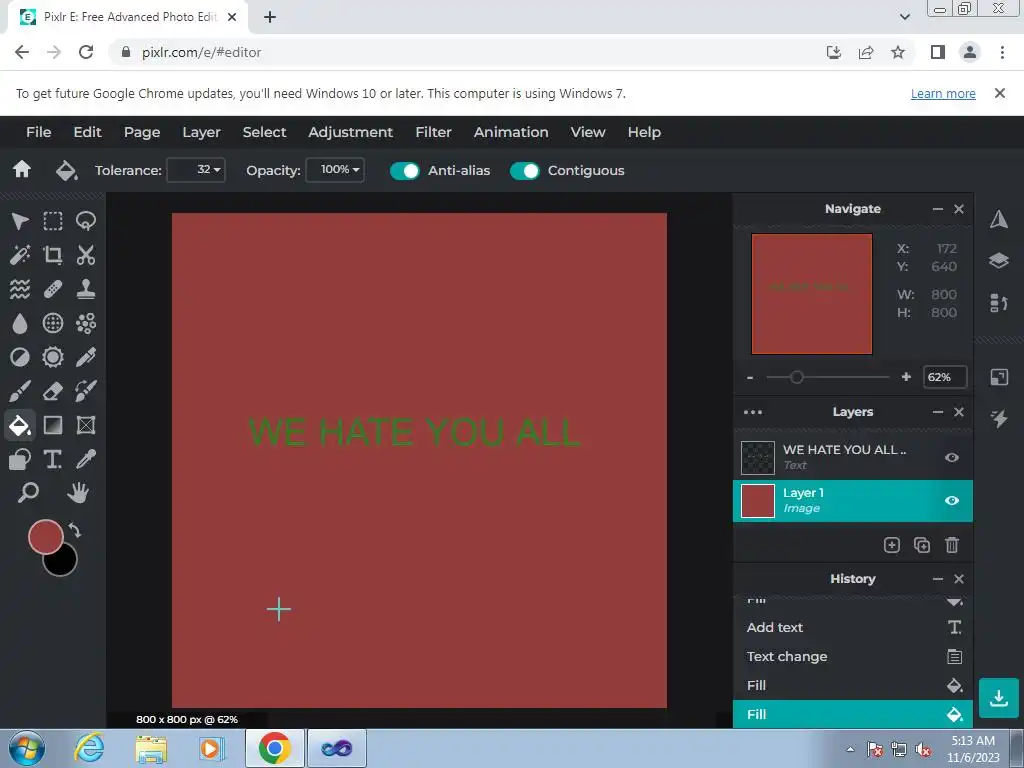Open the Tolerance dropdown

[196, 170]
